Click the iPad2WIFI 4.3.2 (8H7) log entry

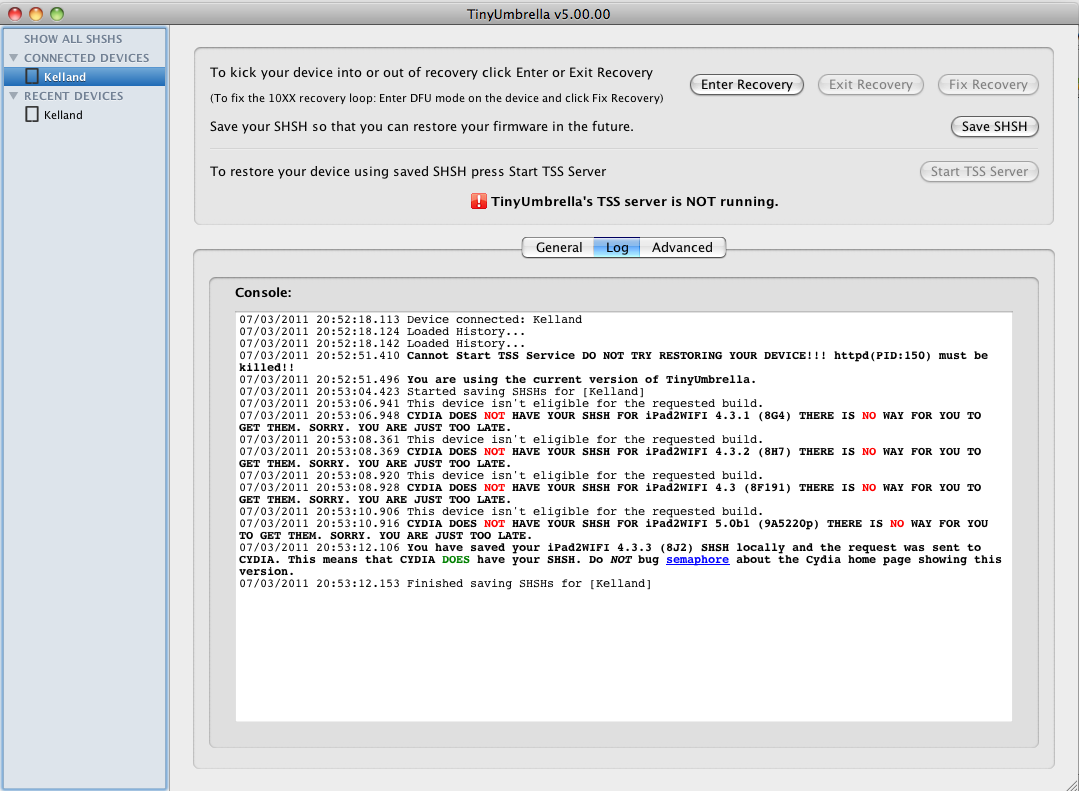click(x=610, y=457)
